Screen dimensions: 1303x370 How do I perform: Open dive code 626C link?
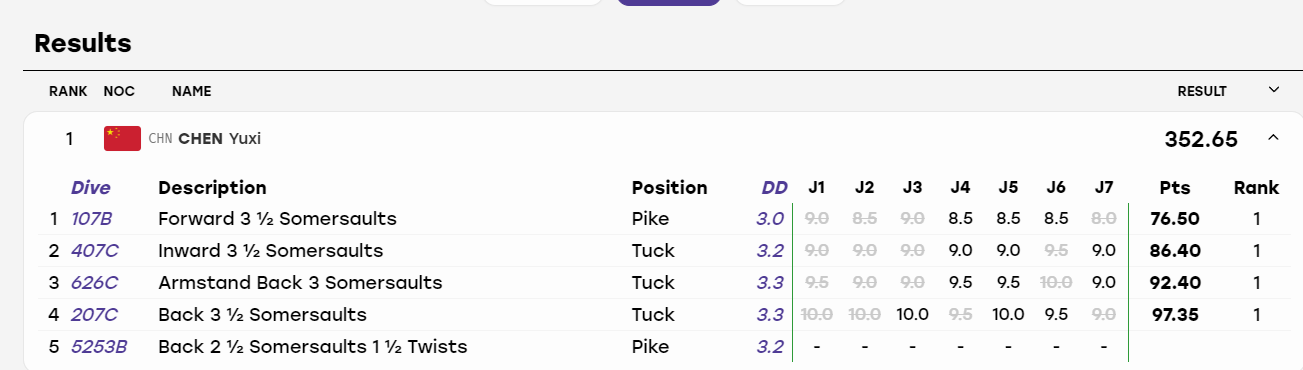94,283
